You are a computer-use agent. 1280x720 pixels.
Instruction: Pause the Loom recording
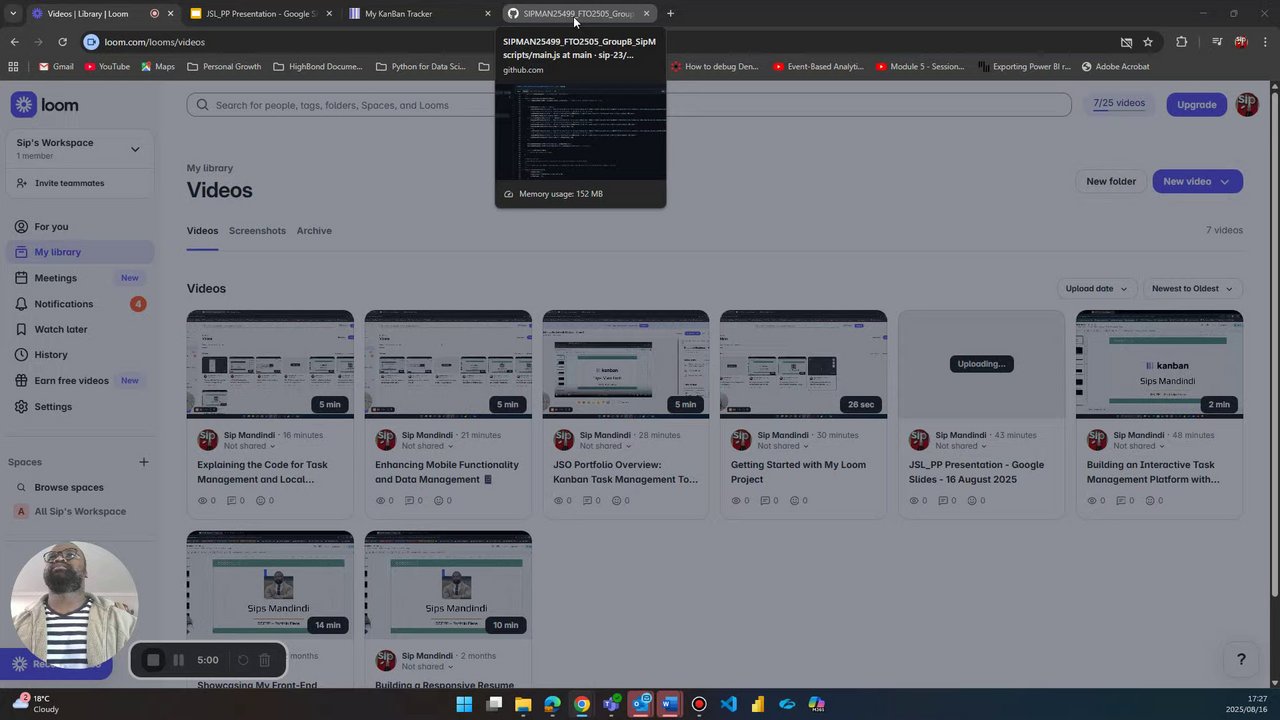pyautogui.click(x=178, y=660)
